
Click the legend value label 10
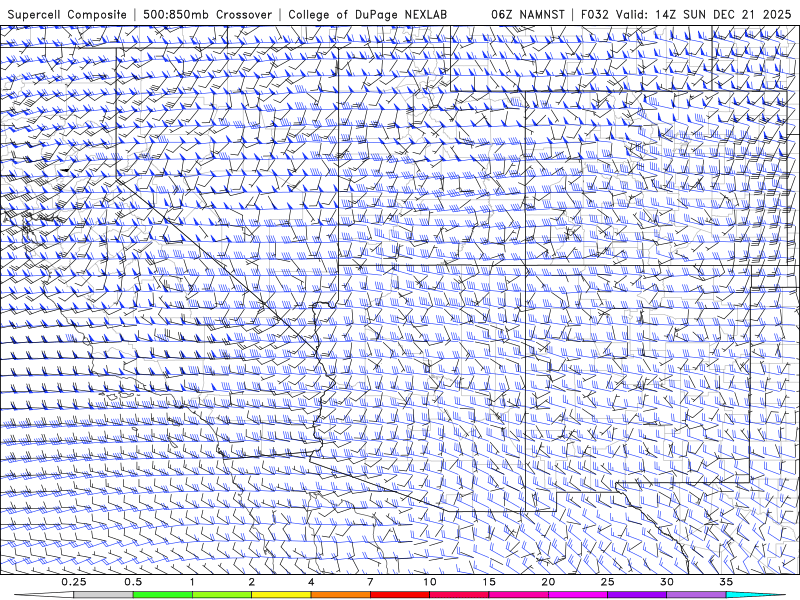tap(430, 582)
